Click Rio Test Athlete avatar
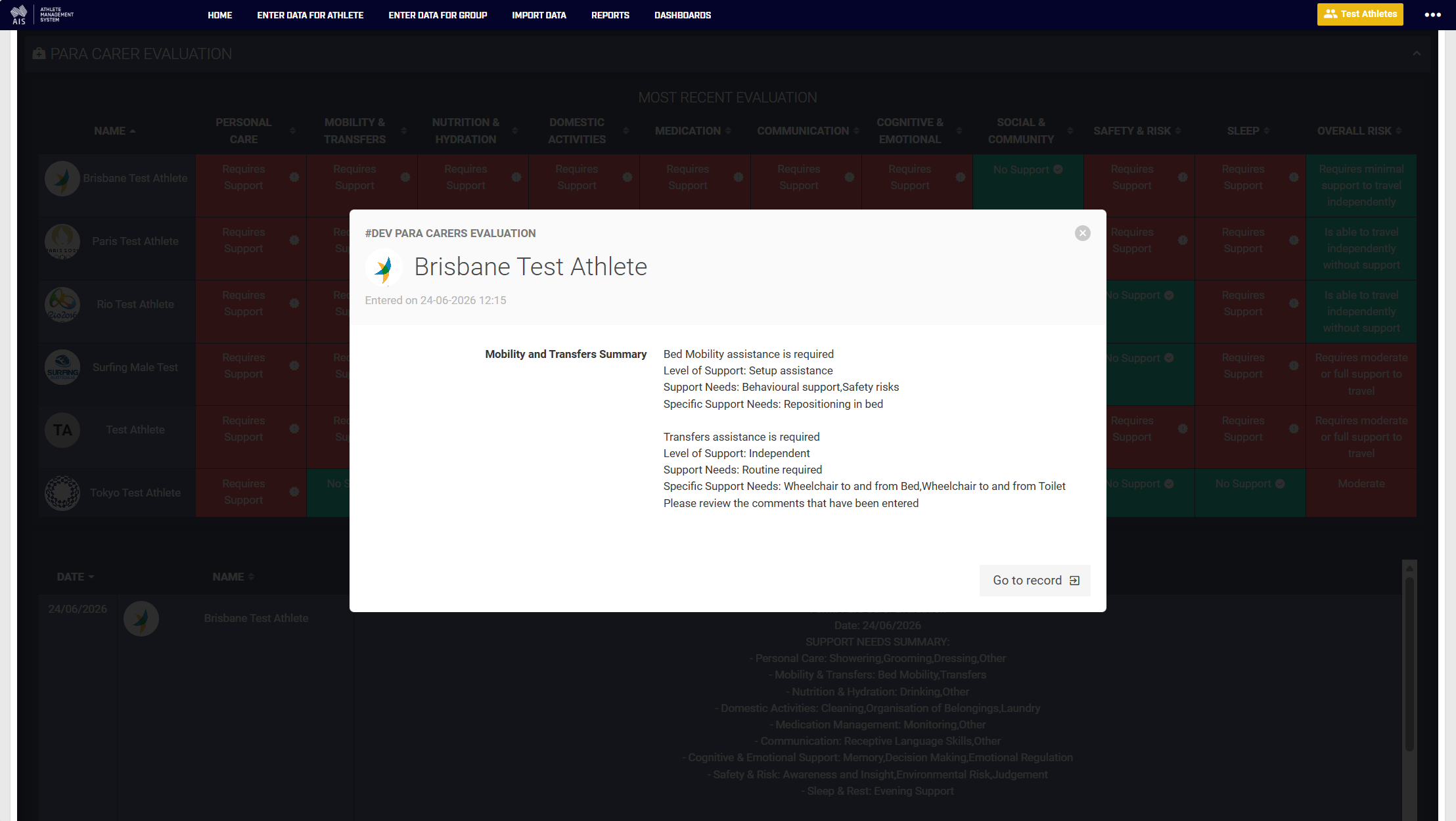Image resolution: width=1456 pixels, height=821 pixels. tap(62, 304)
